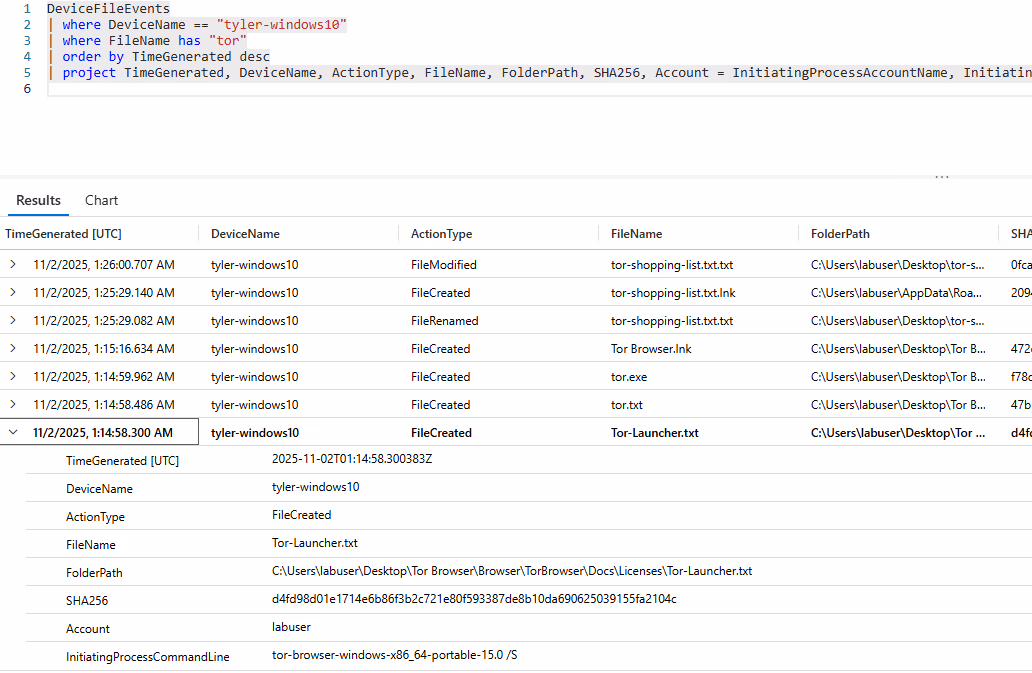Click the SHA256 hash value d4fd98d0...

(x=474, y=599)
